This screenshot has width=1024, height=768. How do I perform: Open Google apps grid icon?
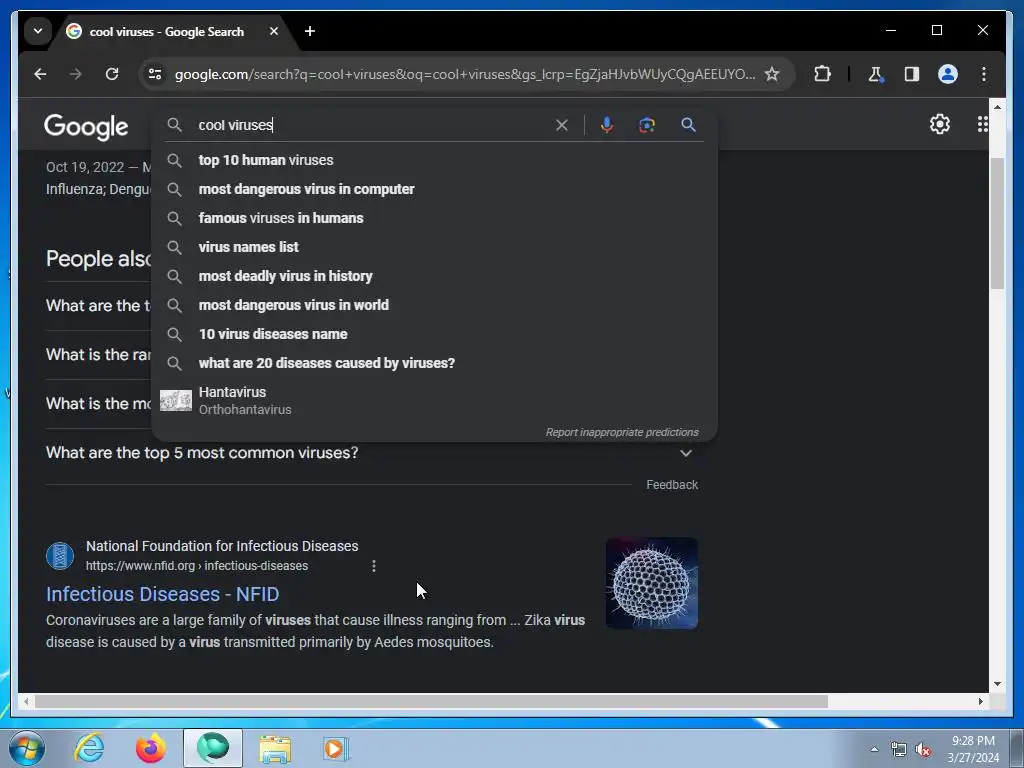pyautogui.click(x=982, y=124)
